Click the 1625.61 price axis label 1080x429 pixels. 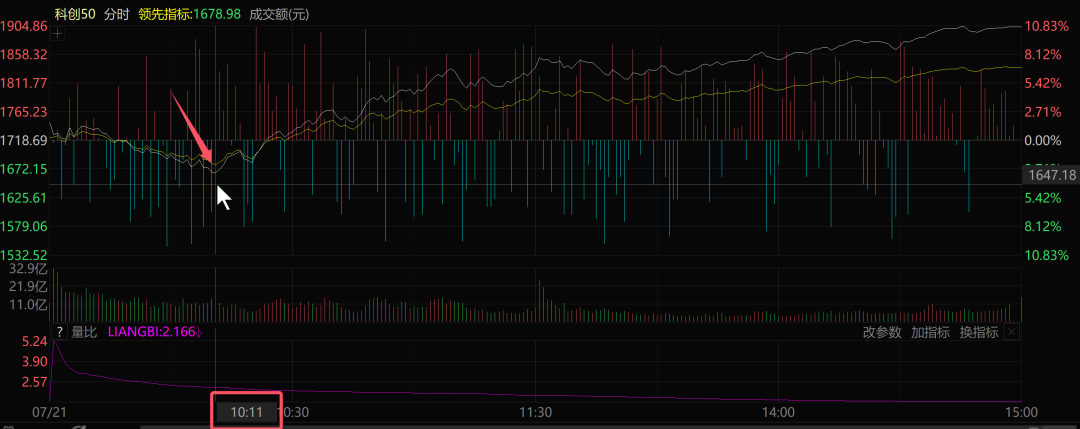click(23, 198)
